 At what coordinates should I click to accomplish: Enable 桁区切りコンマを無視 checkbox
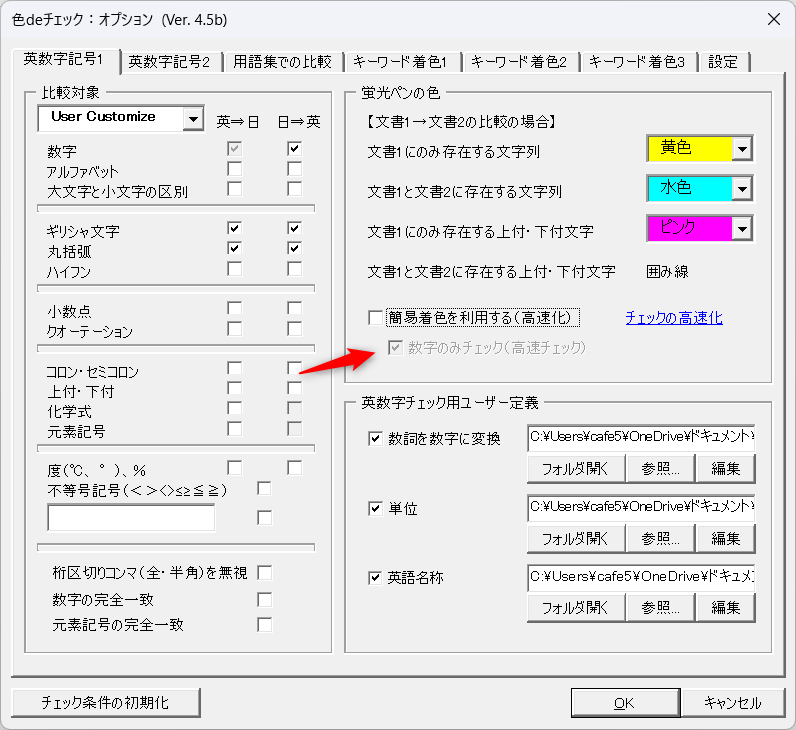click(x=265, y=573)
